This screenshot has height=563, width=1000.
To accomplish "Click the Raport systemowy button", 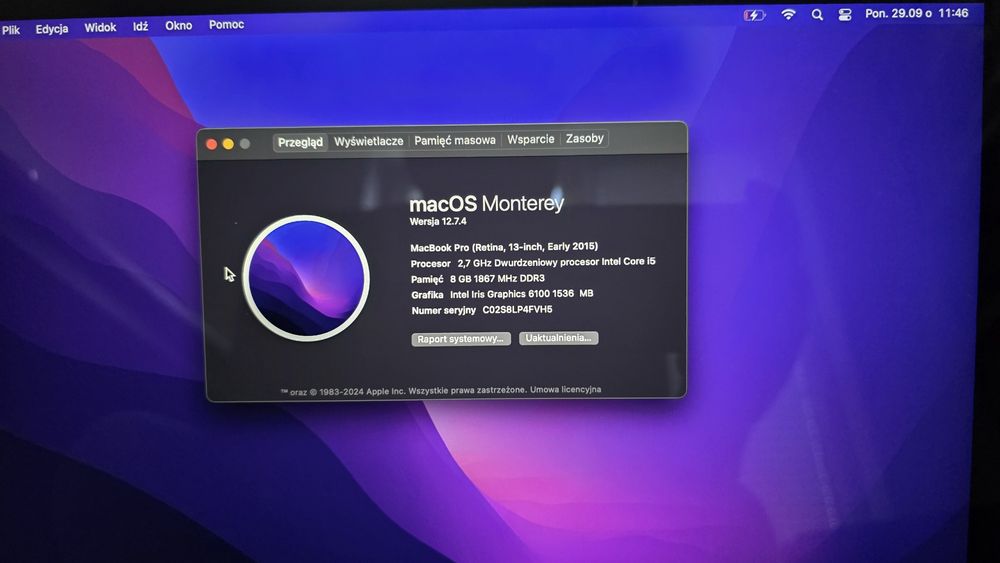I will 461,339.
